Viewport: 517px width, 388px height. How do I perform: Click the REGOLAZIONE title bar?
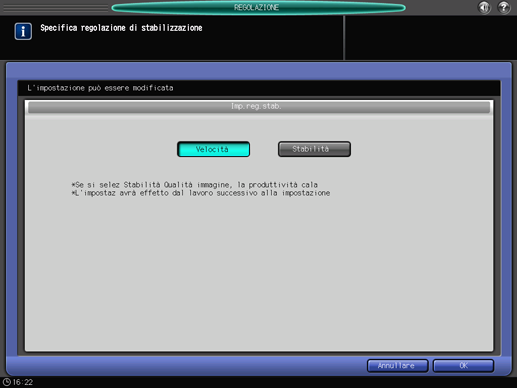tap(258, 8)
